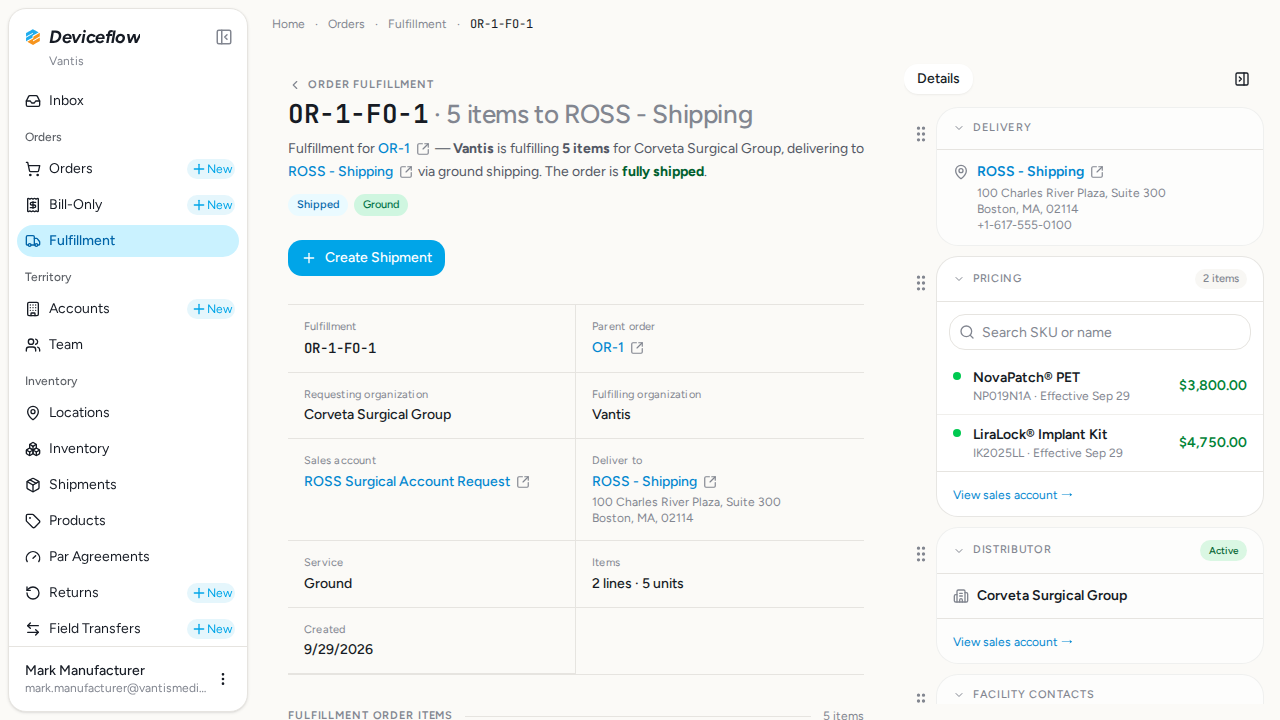Open external link icon in Deliver to cell

click(710, 482)
